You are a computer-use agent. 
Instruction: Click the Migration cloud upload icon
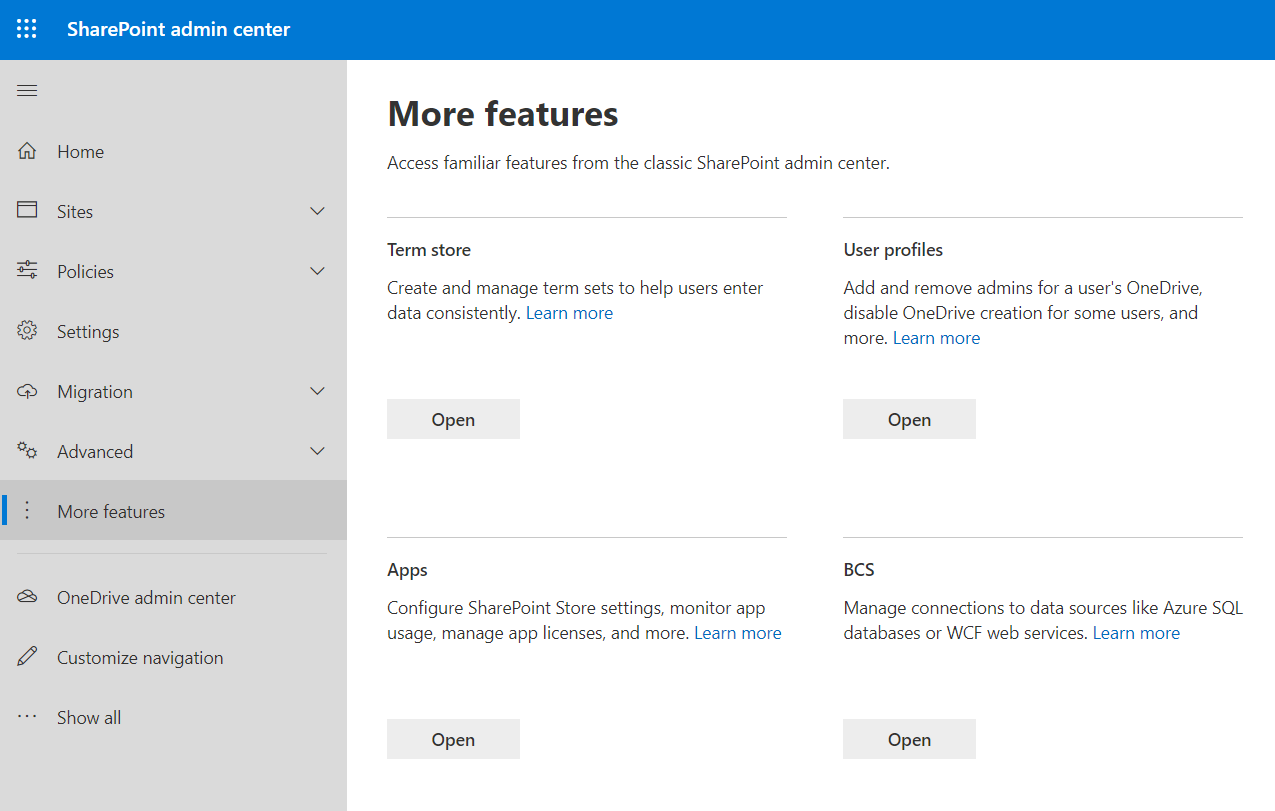[x=27, y=391]
